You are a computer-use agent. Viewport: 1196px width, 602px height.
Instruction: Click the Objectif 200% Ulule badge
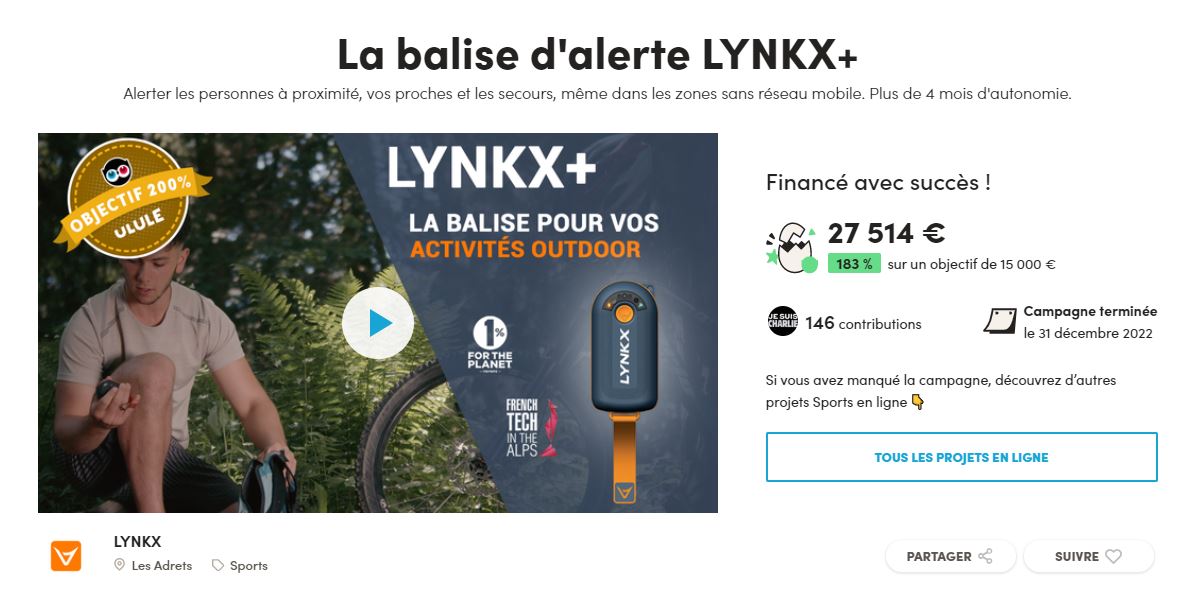pos(130,198)
